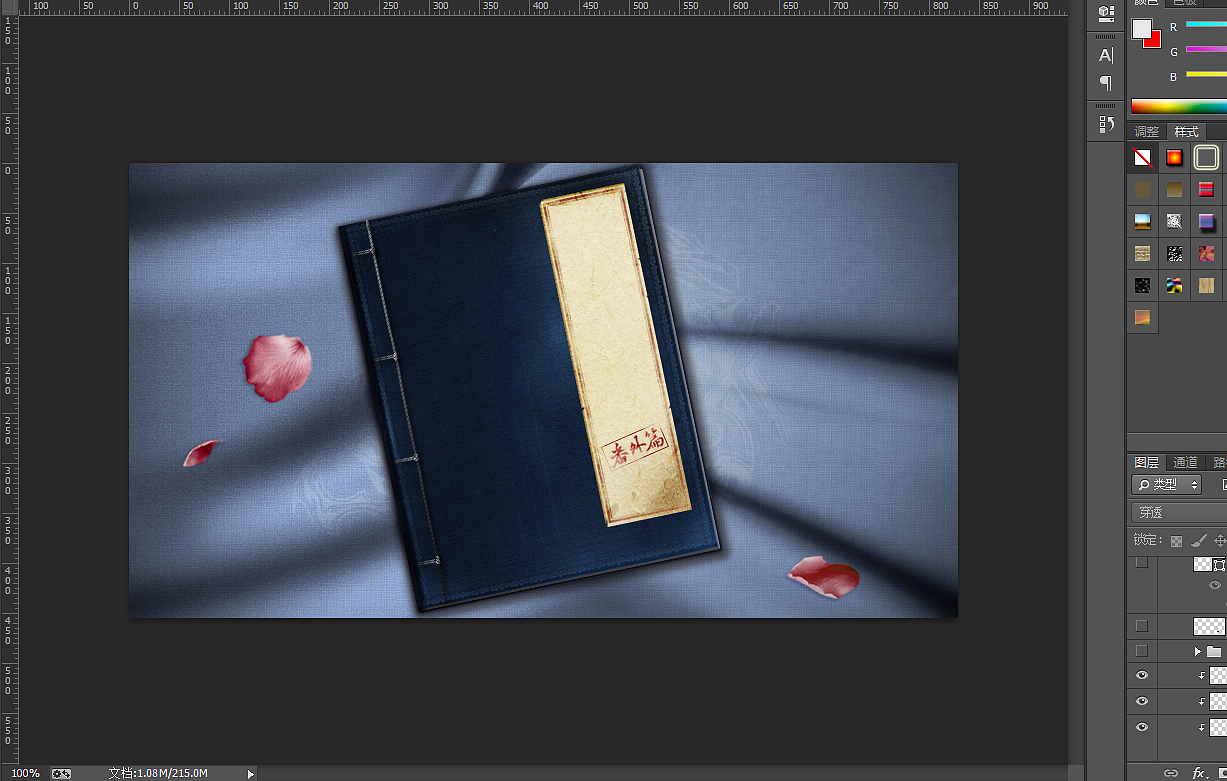Switch to the 调整 (Adjustments) tab
Screen dimensions: 1227x781
pyautogui.click(x=1147, y=132)
